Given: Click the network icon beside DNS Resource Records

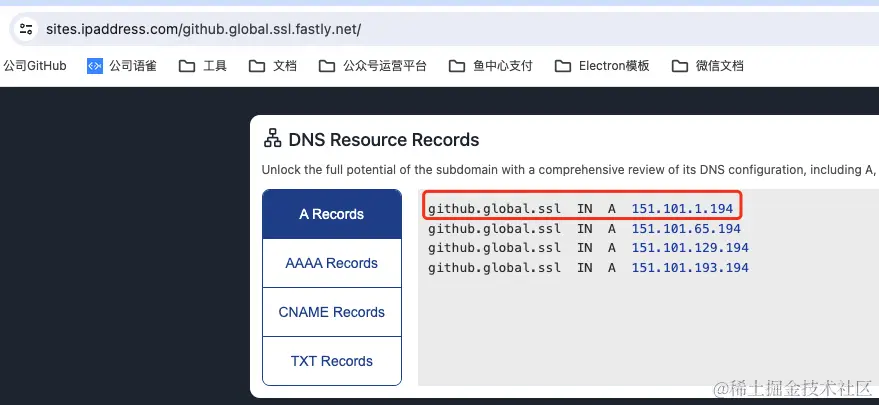Looking at the screenshot, I should (272, 139).
